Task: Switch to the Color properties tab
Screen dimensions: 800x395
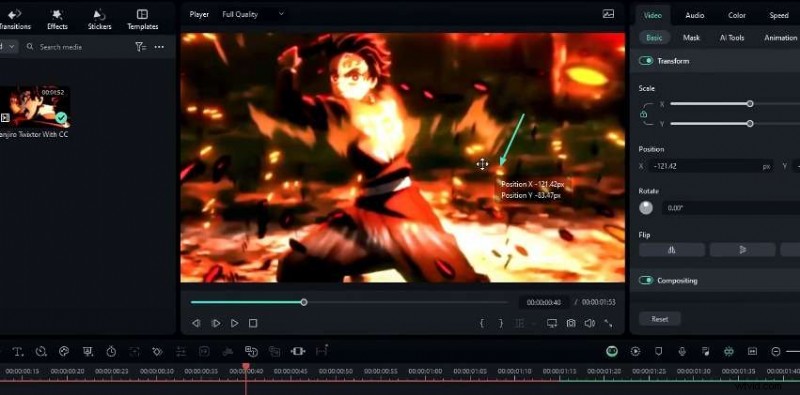Action: point(737,15)
